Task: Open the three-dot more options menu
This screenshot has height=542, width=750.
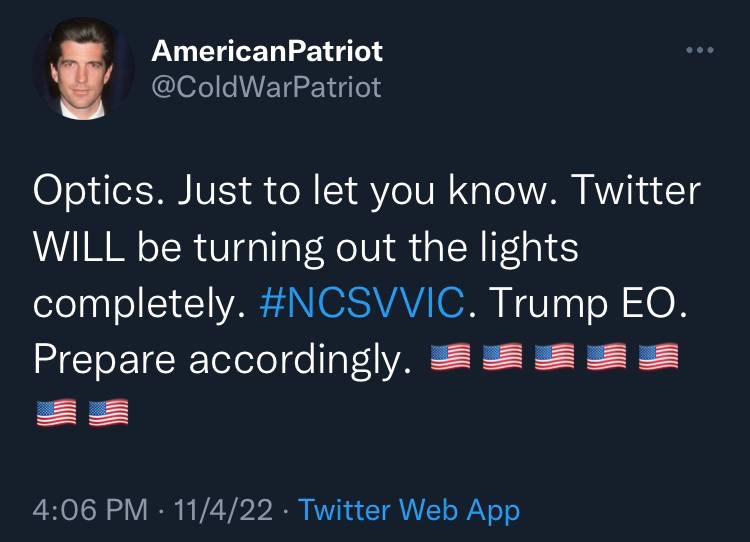Action: tap(700, 50)
